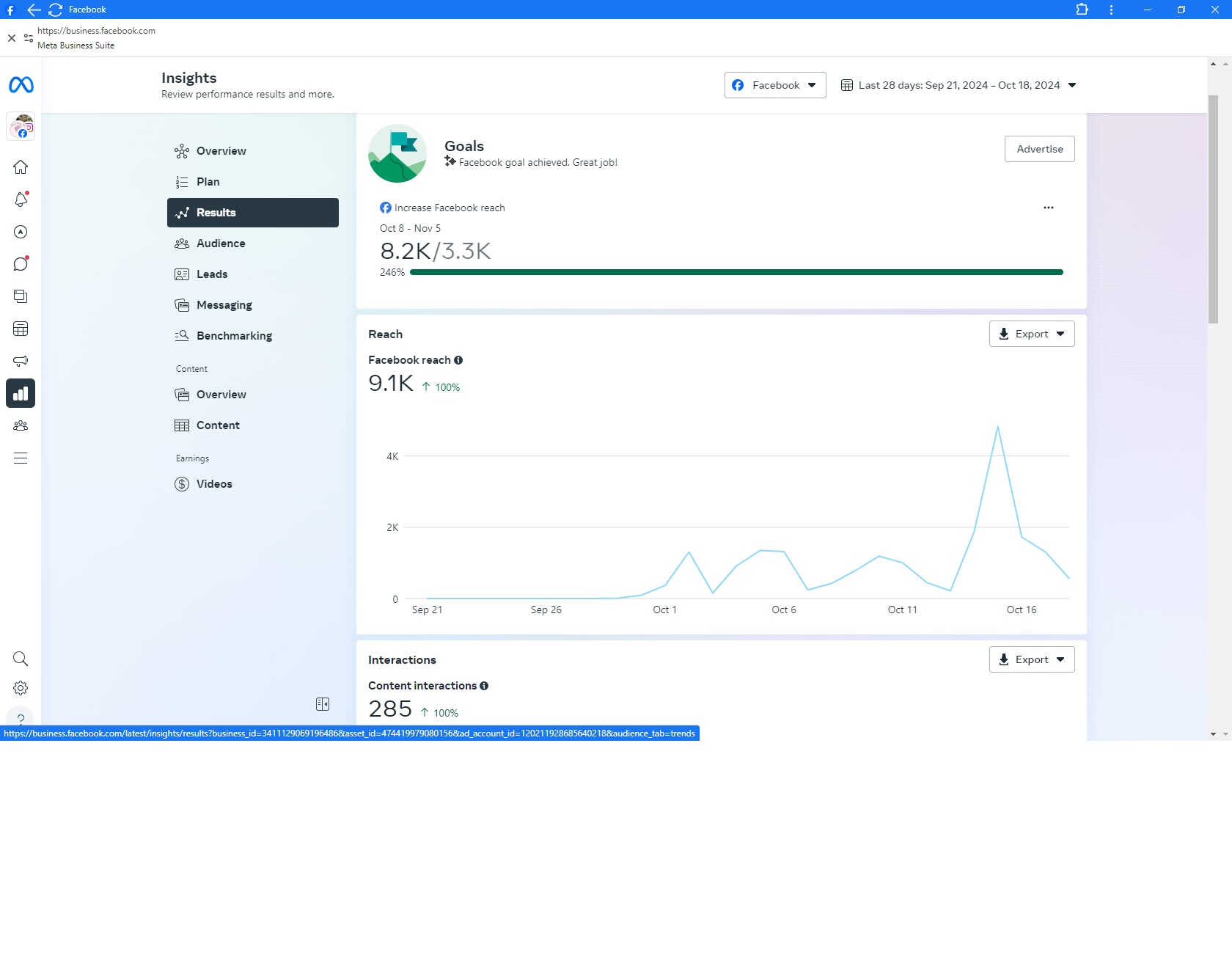Go to Messaging insights
The height and width of the screenshot is (955, 1232).
253,305
